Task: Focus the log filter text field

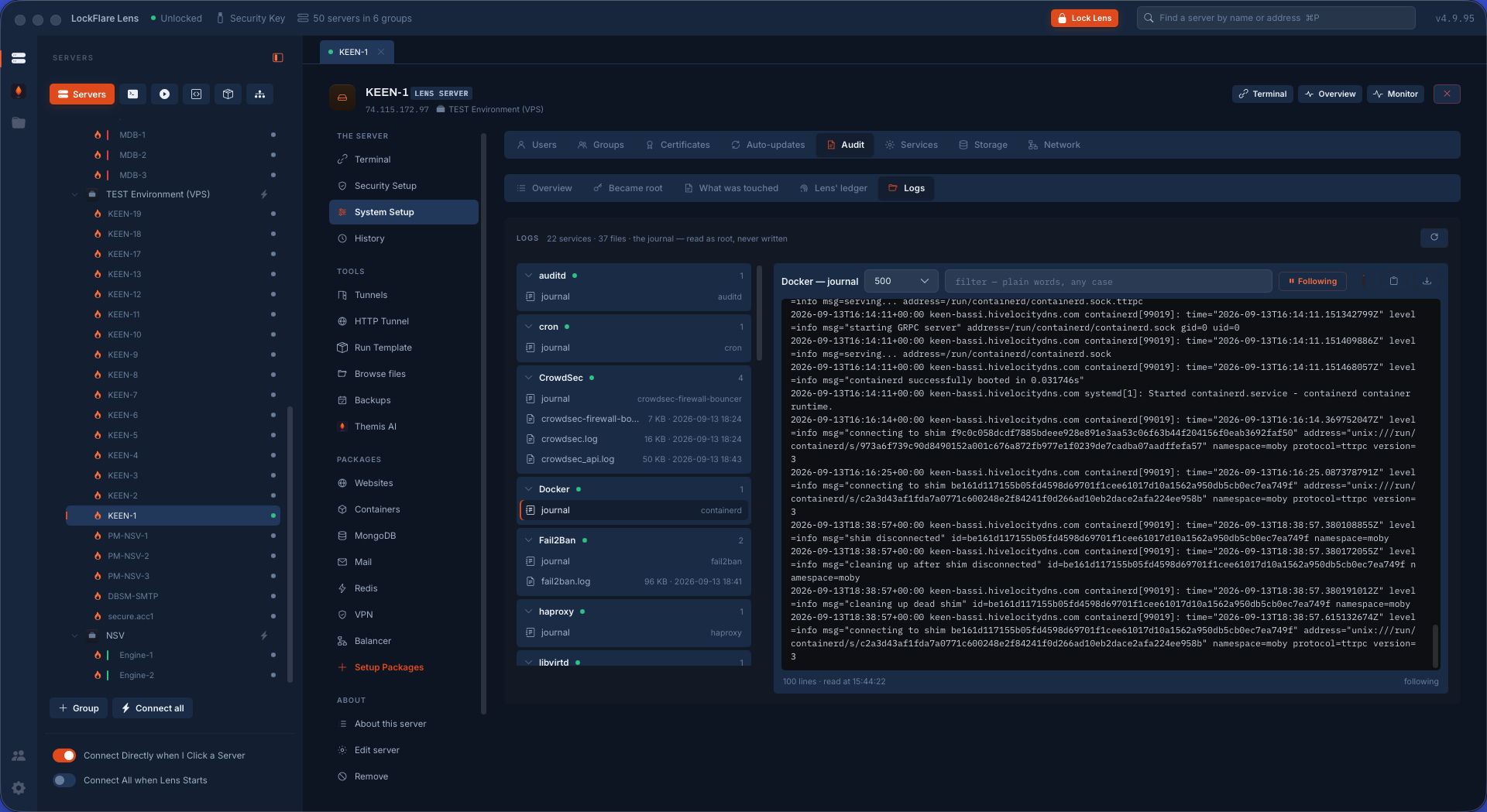Action: click(x=1108, y=281)
